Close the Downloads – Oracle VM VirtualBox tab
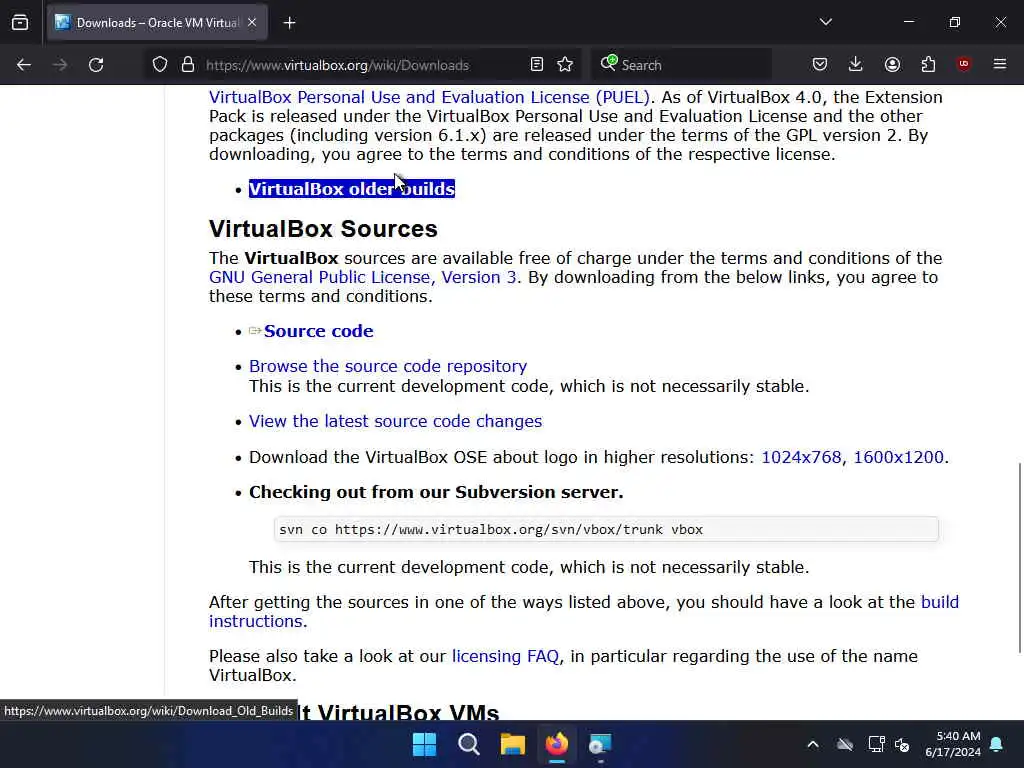The height and width of the screenshot is (768, 1024). tap(252, 23)
